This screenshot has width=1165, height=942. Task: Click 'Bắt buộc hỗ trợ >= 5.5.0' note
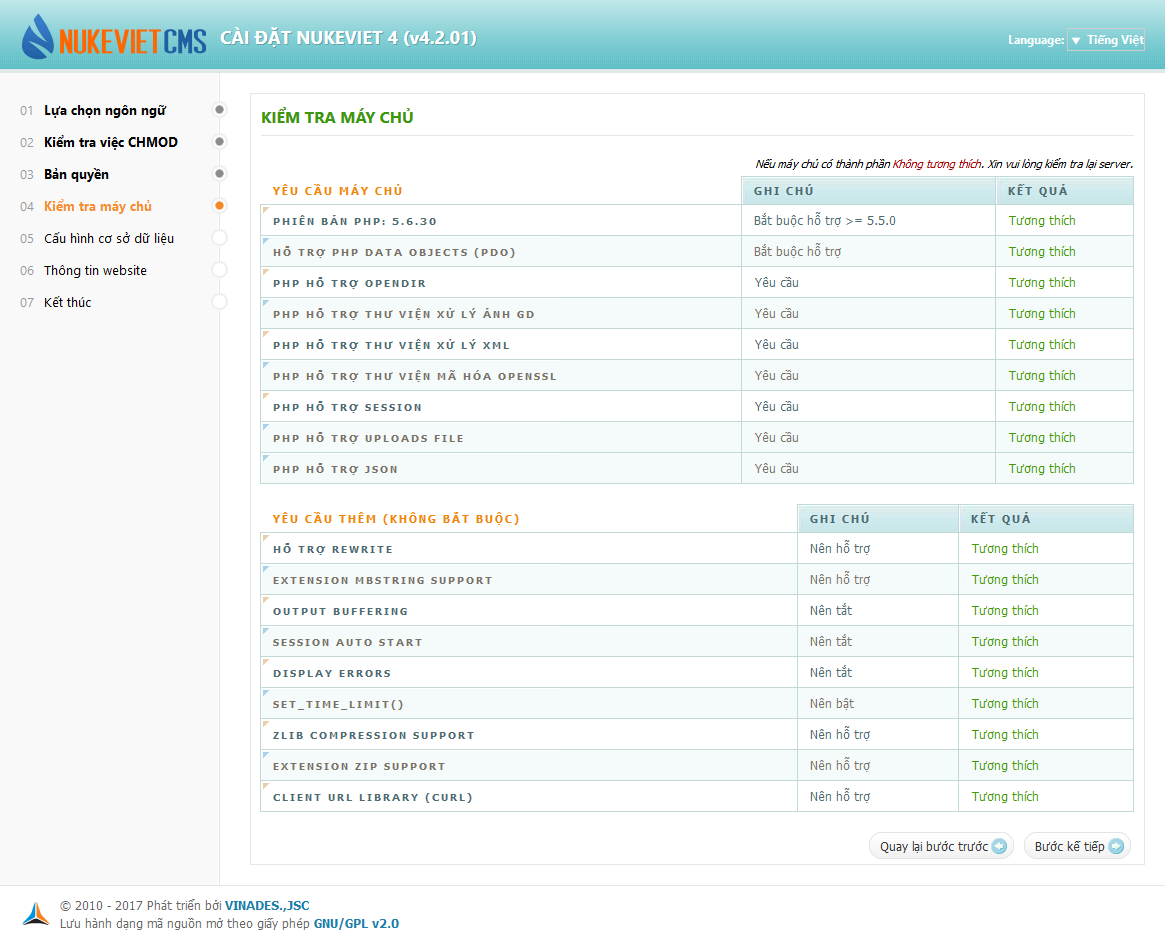click(x=825, y=221)
